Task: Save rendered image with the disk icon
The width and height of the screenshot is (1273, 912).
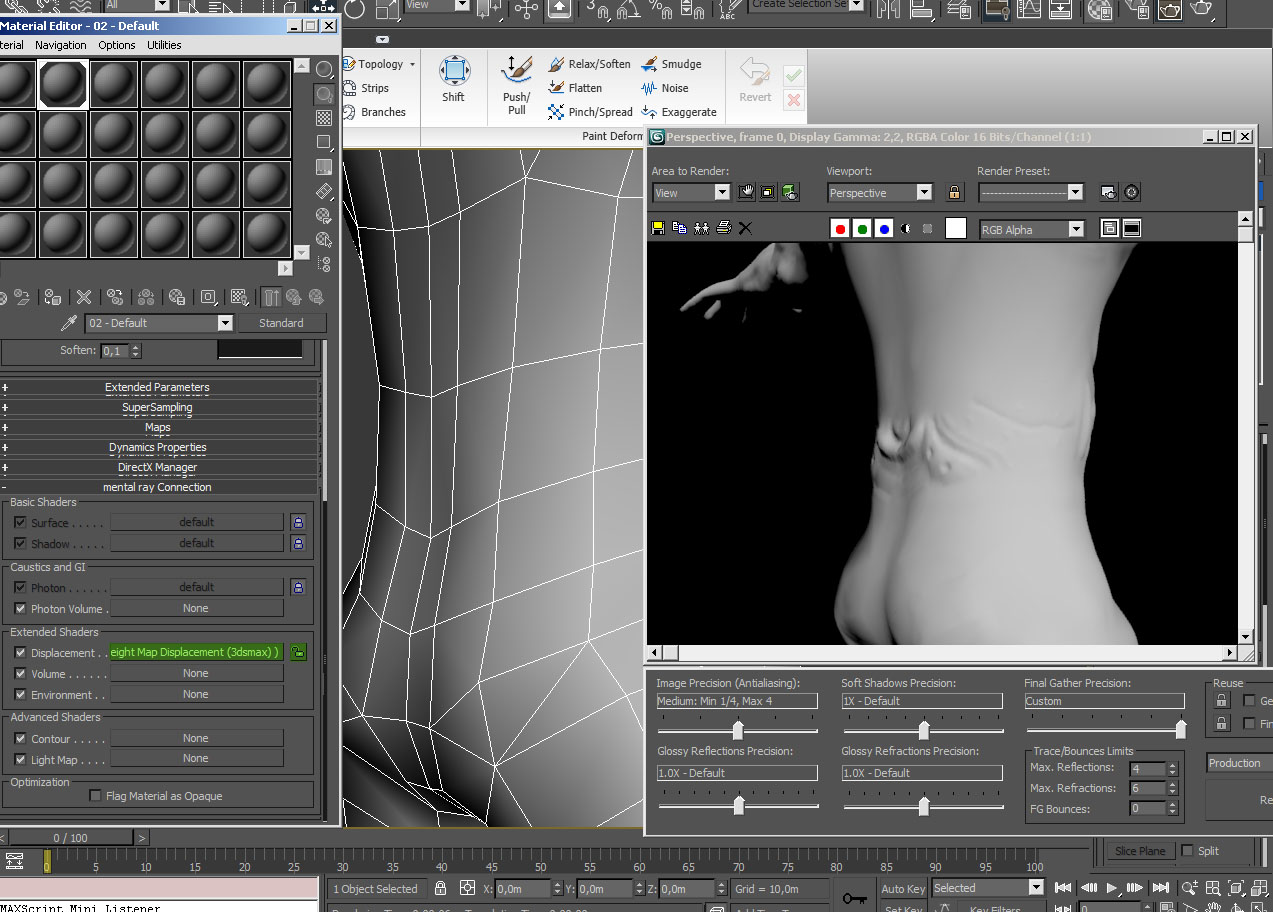Action: [x=658, y=228]
